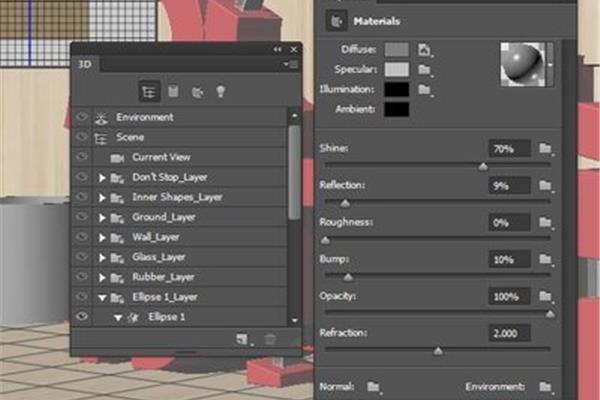The height and width of the screenshot is (400, 600).
Task: Click the Shine slider handle
Action: click(x=483, y=166)
